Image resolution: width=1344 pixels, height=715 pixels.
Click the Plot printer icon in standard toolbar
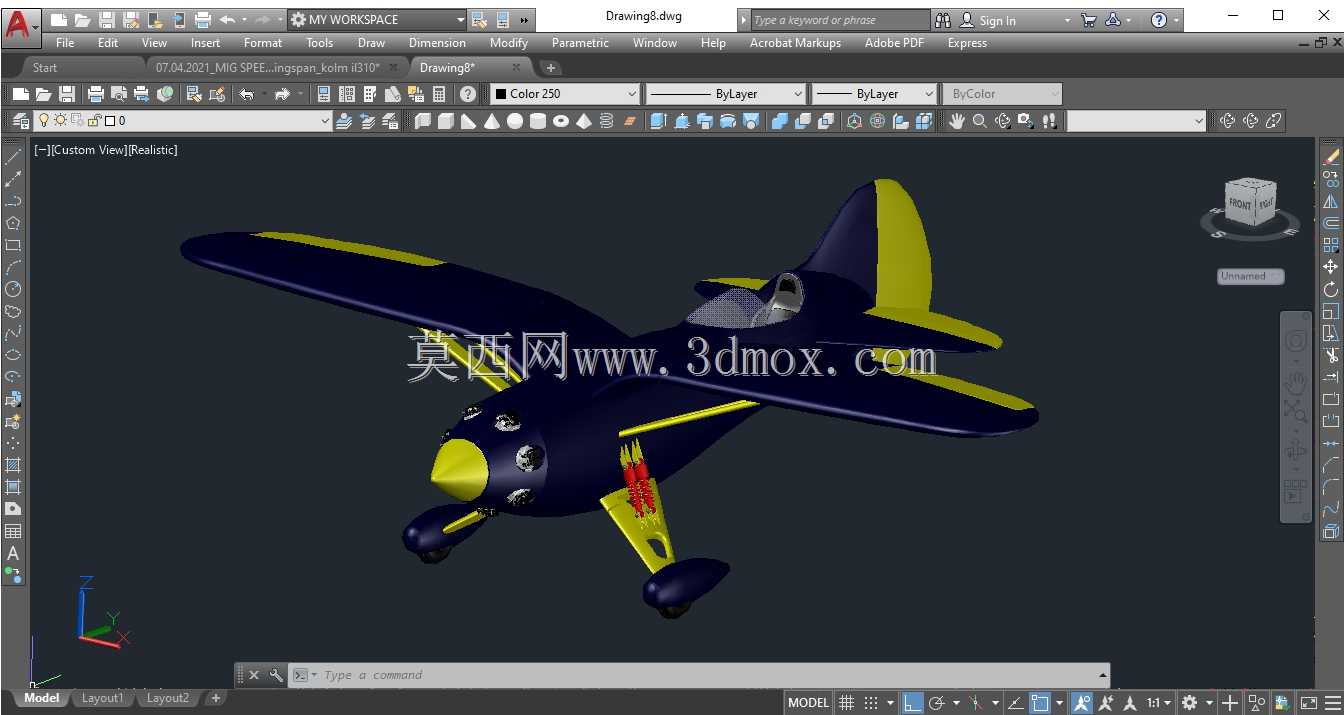(x=95, y=94)
